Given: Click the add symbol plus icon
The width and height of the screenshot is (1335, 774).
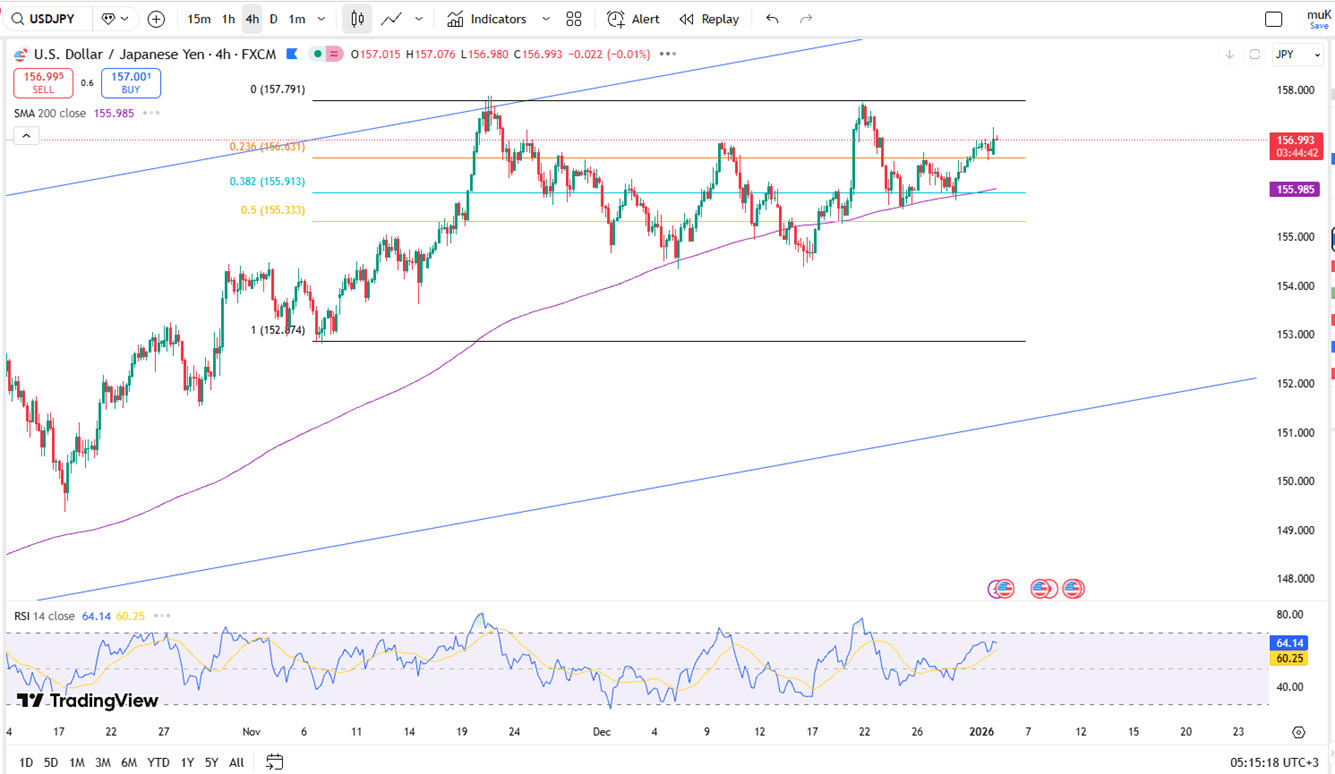Looking at the screenshot, I should click(x=156, y=19).
